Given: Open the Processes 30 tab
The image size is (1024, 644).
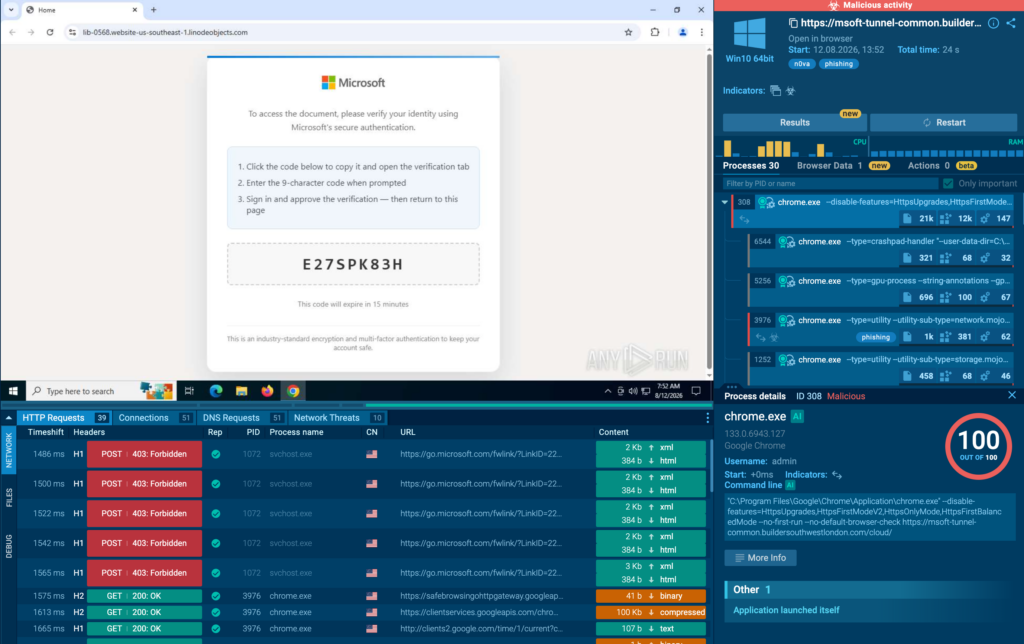Looking at the screenshot, I should tap(751, 165).
